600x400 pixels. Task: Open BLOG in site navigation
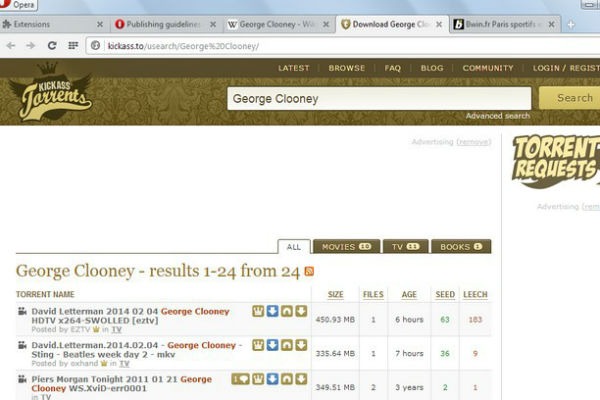432,68
